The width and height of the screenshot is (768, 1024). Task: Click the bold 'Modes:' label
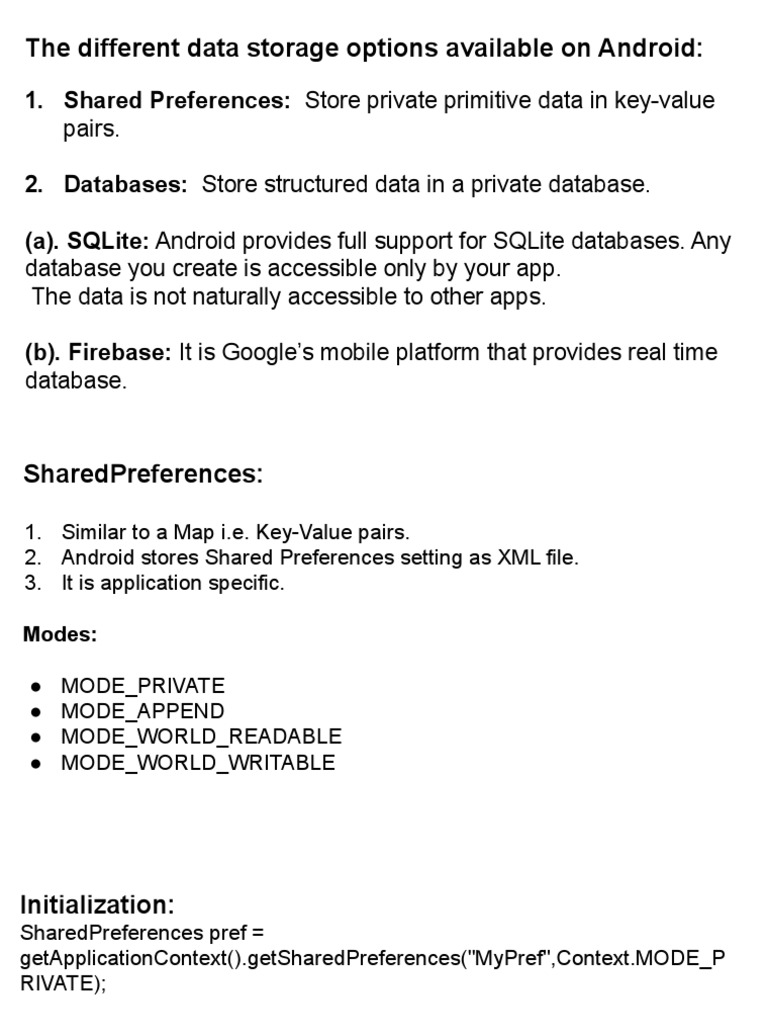point(61,635)
